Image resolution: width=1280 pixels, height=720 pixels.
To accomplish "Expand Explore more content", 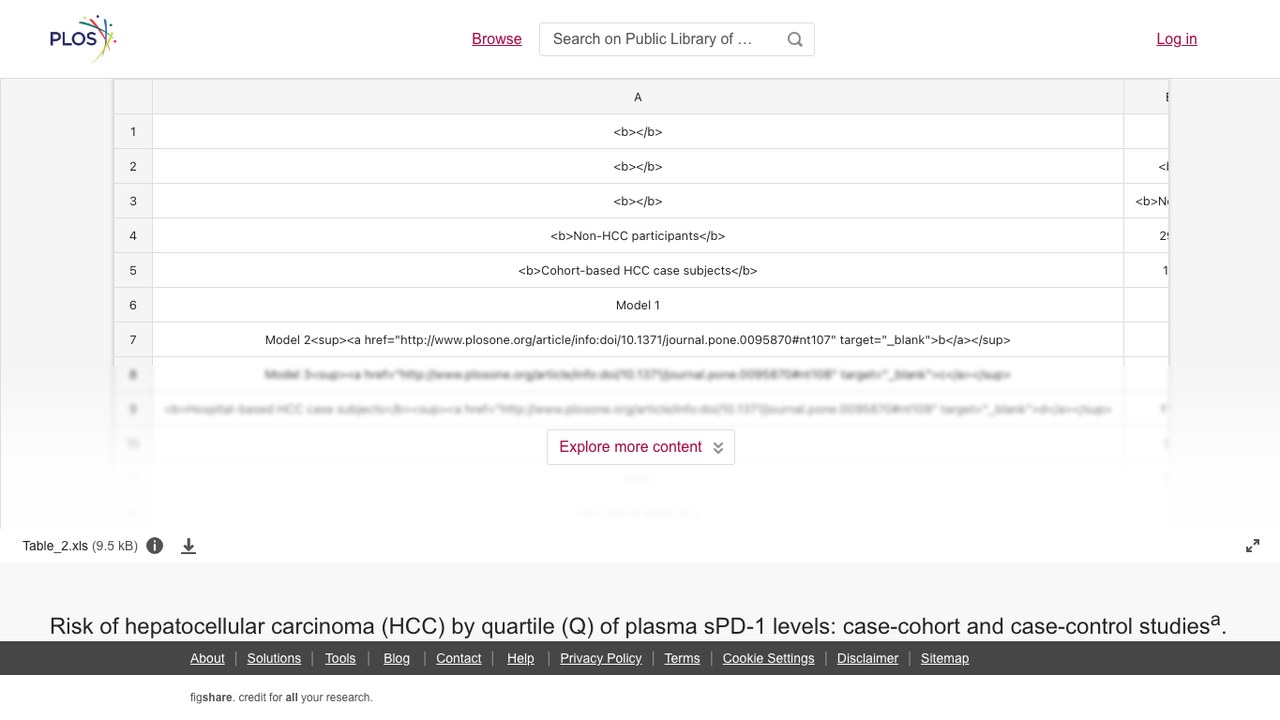I will [641, 447].
